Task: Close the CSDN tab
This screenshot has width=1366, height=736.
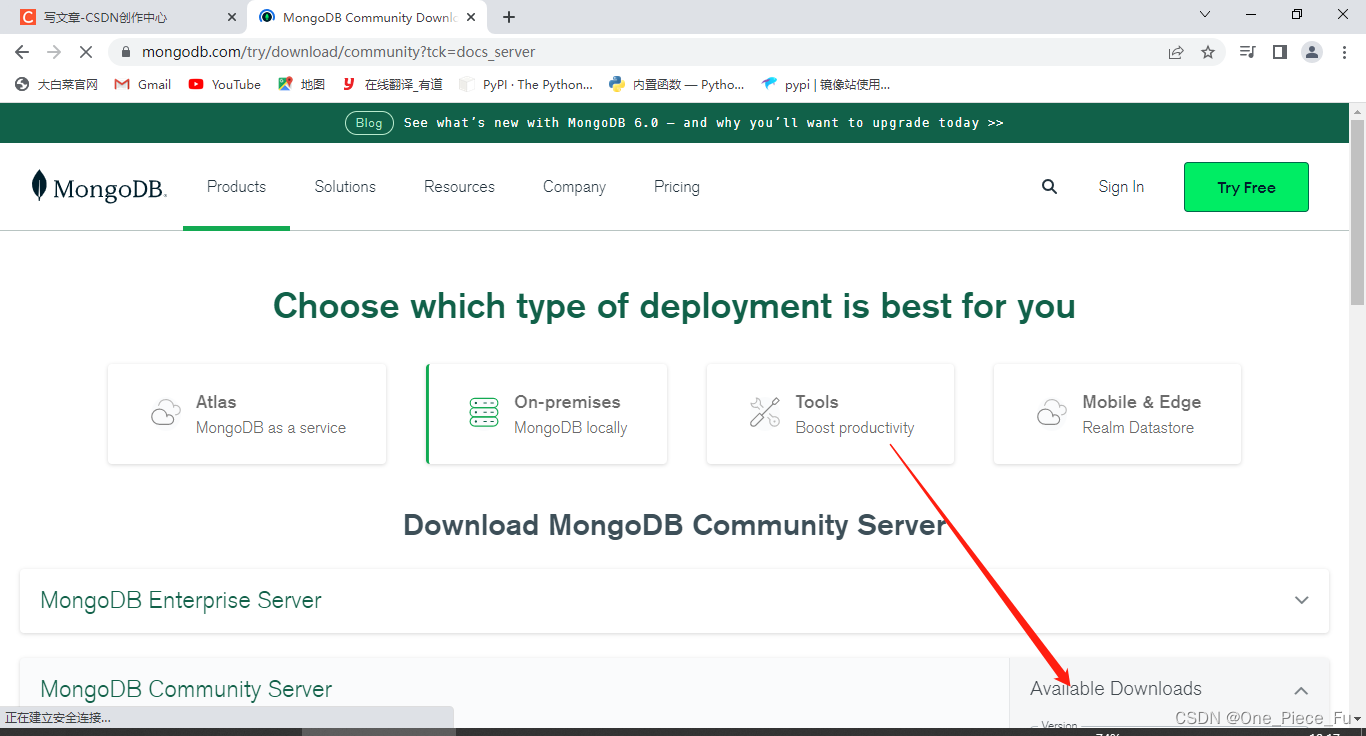Action: tap(232, 17)
